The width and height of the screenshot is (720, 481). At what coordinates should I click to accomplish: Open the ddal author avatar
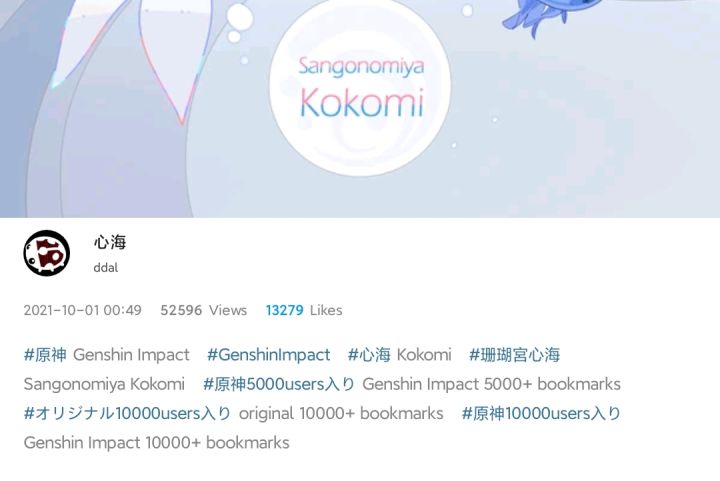46,253
